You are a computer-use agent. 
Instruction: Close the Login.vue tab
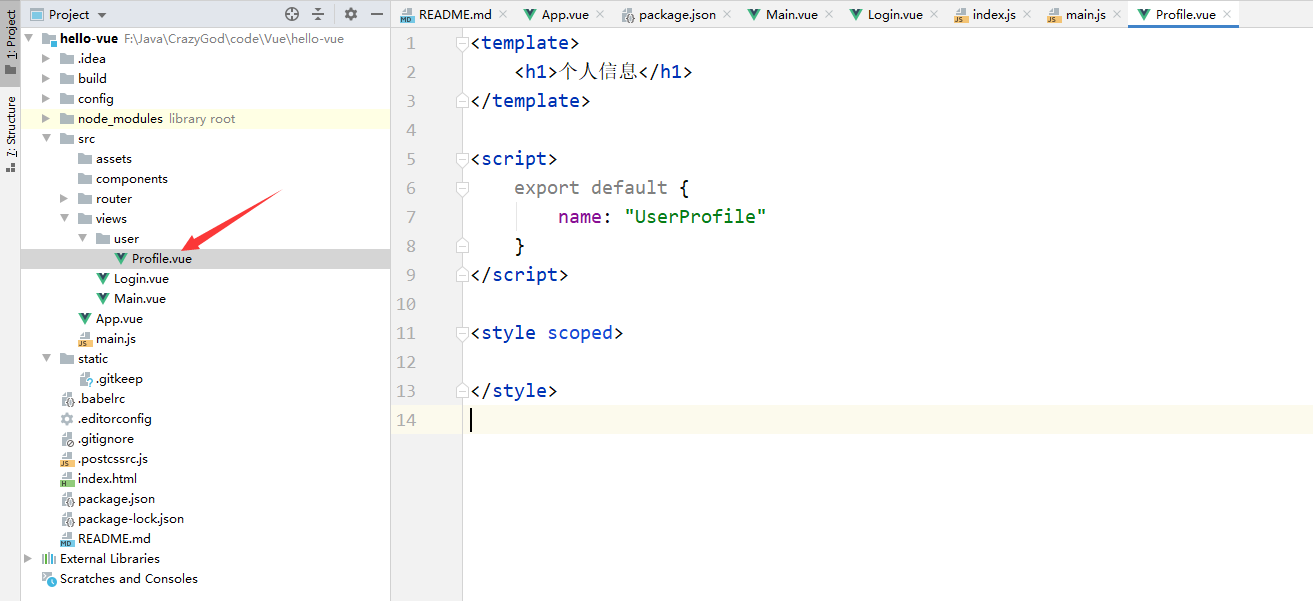(934, 14)
